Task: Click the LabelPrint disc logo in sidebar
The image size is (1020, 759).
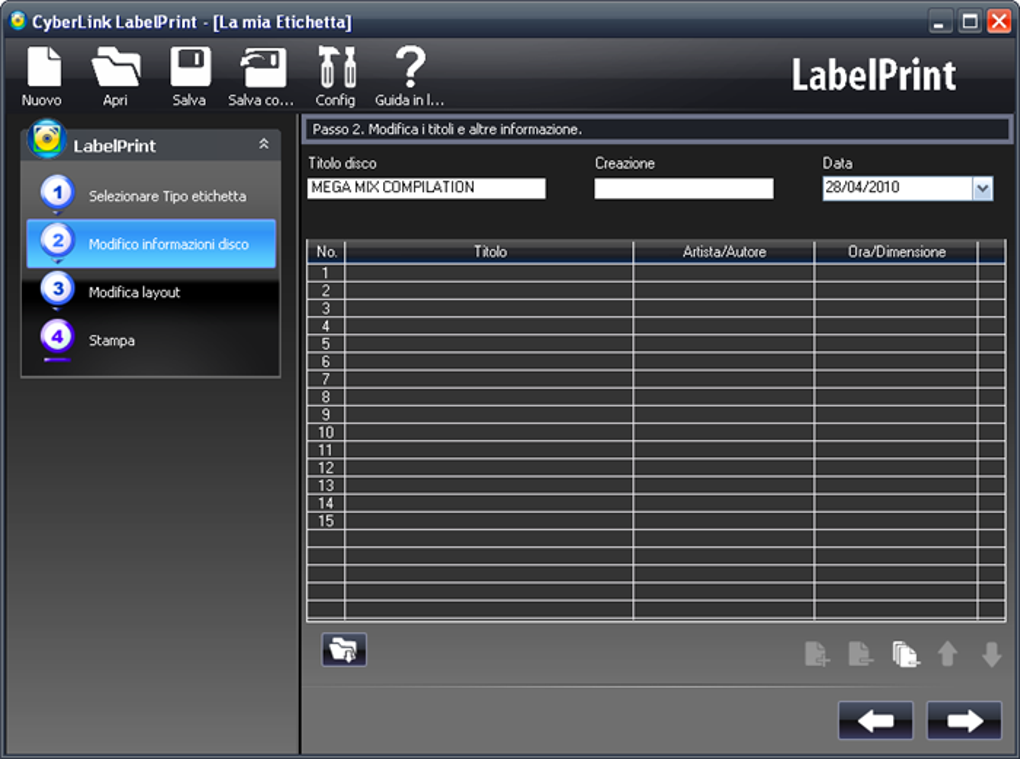Action: coord(46,139)
